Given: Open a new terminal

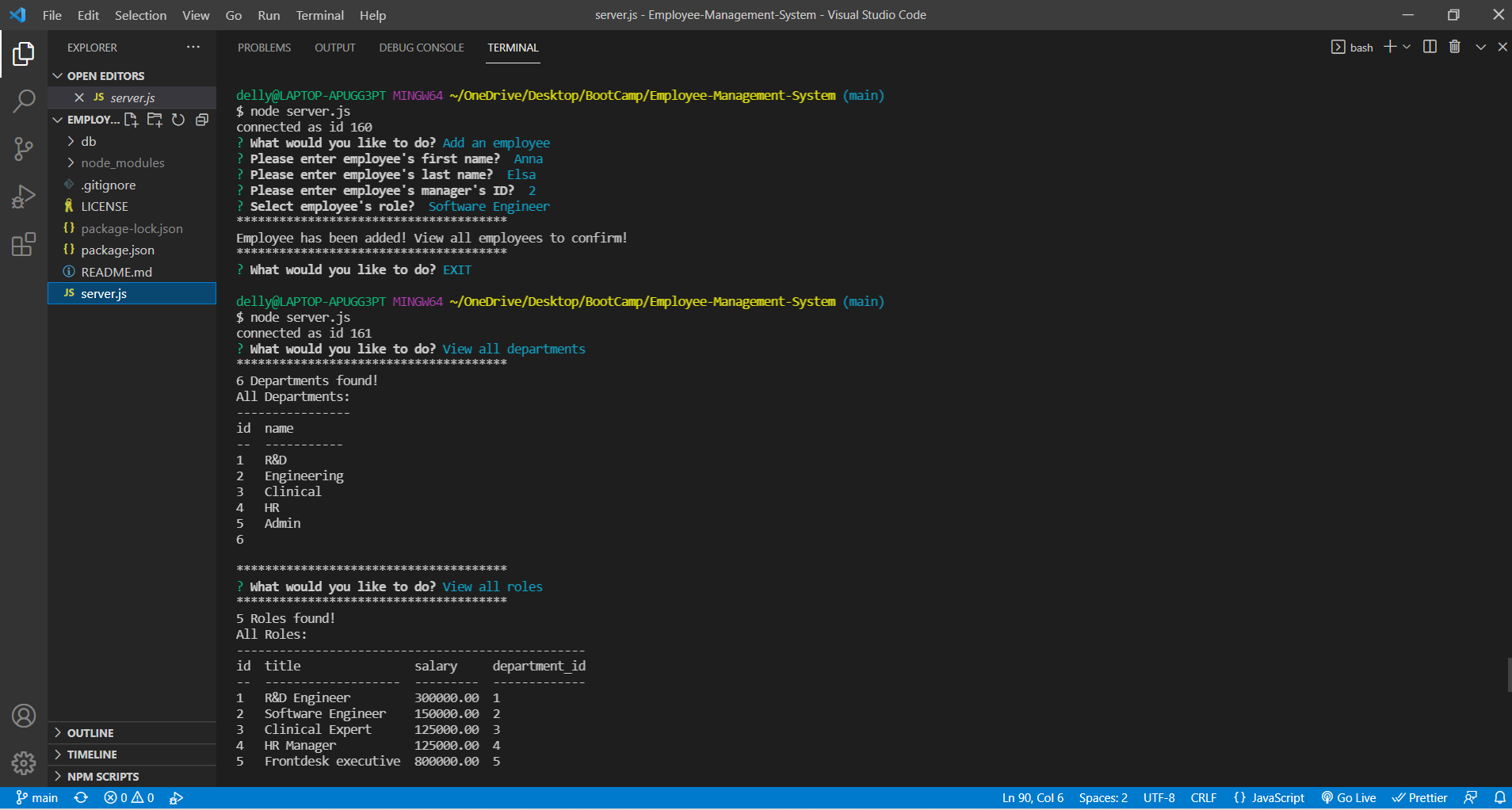Looking at the screenshot, I should pyautogui.click(x=1388, y=47).
